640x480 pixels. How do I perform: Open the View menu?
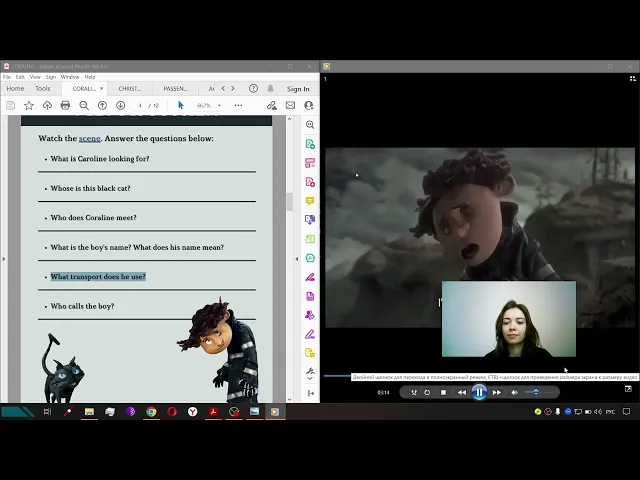click(x=35, y=77)
